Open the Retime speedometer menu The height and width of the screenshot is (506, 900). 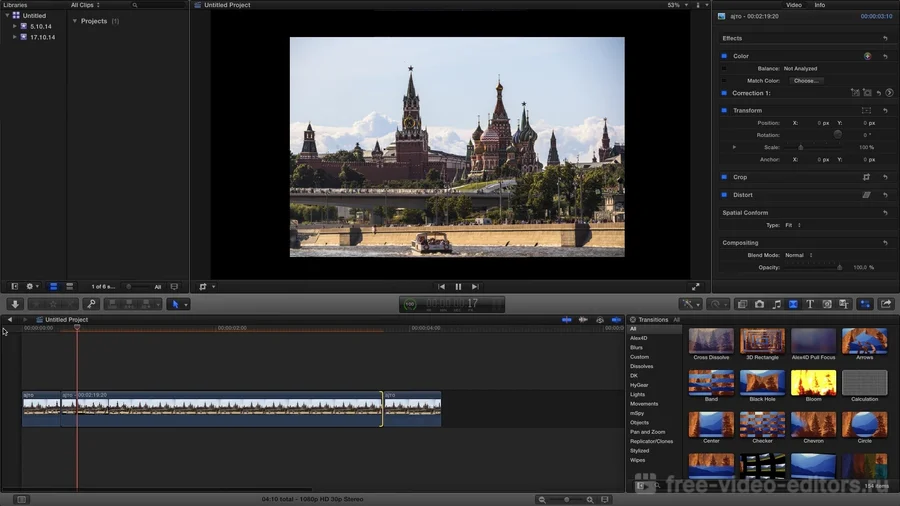tap(717, 304)
